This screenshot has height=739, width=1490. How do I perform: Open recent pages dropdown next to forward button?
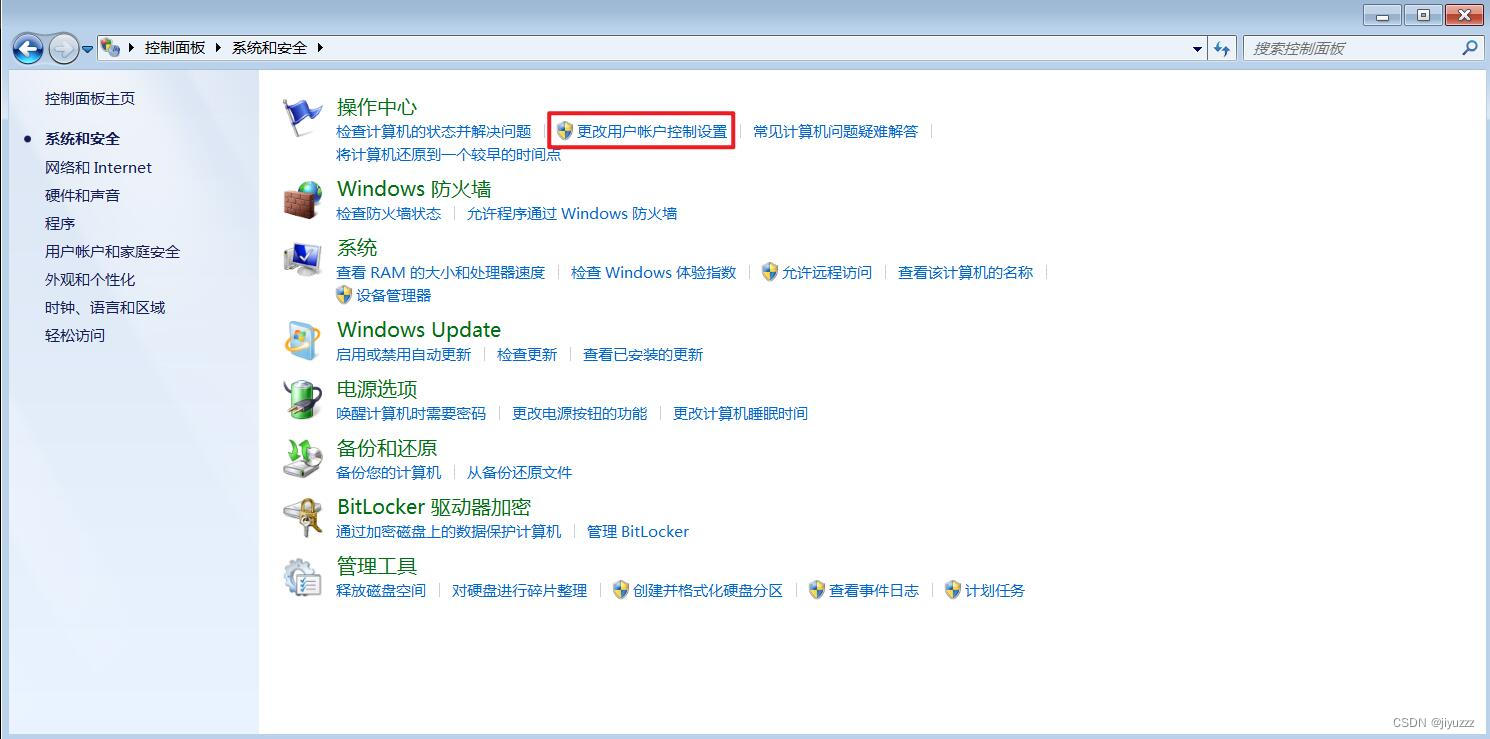87,48
